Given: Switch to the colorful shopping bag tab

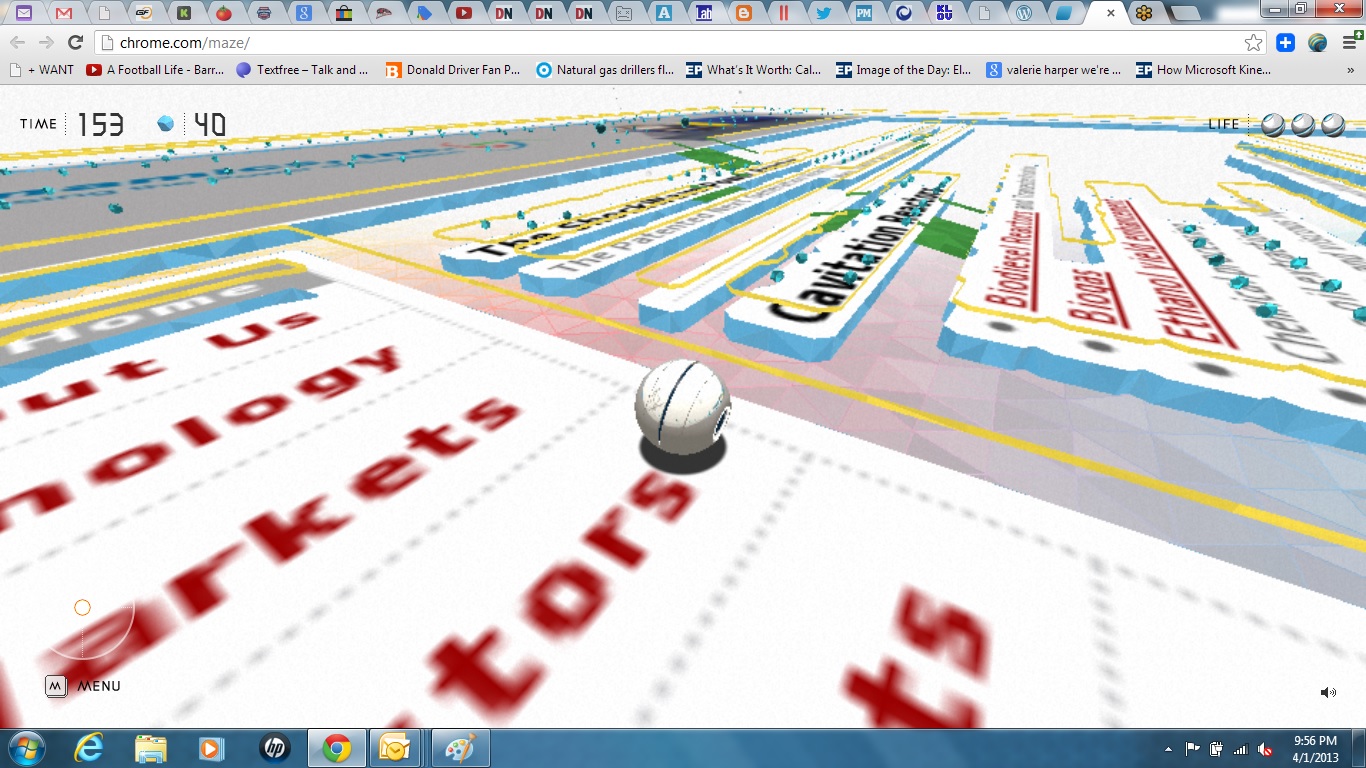Looking at the screenshot, I should point(344,13).
